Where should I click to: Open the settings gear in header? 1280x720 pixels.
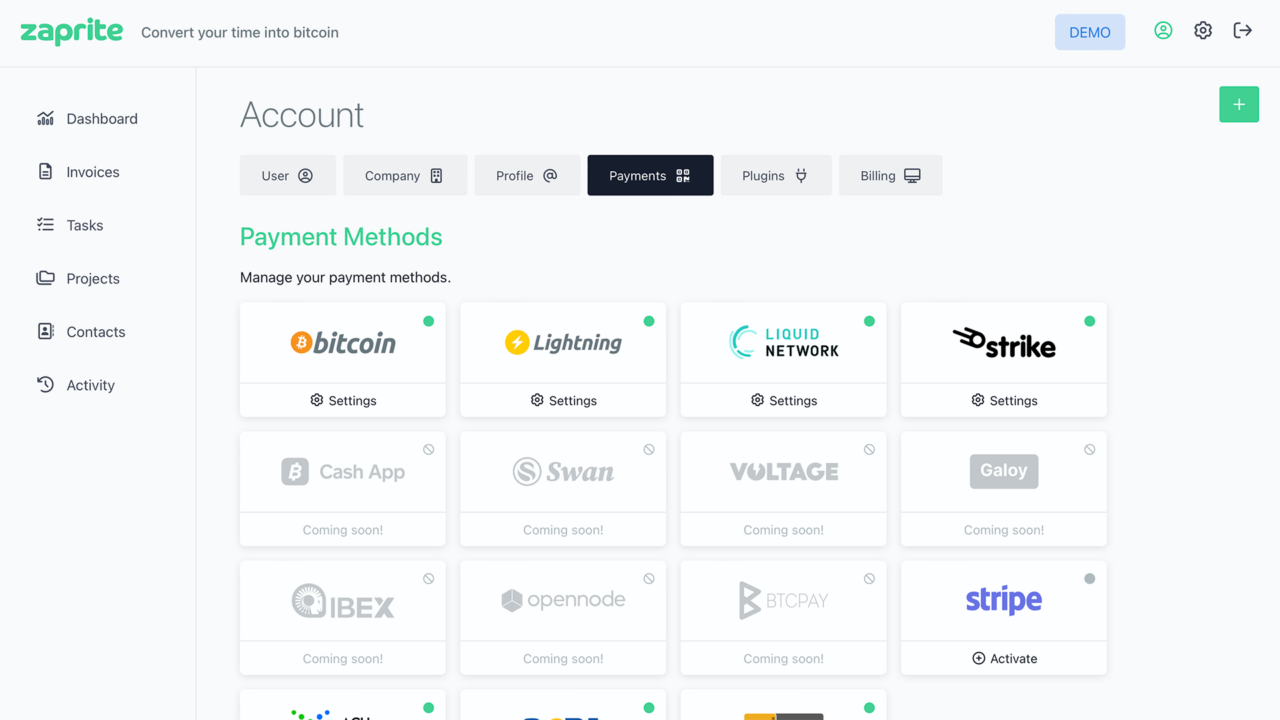[x=1203, y=31]
